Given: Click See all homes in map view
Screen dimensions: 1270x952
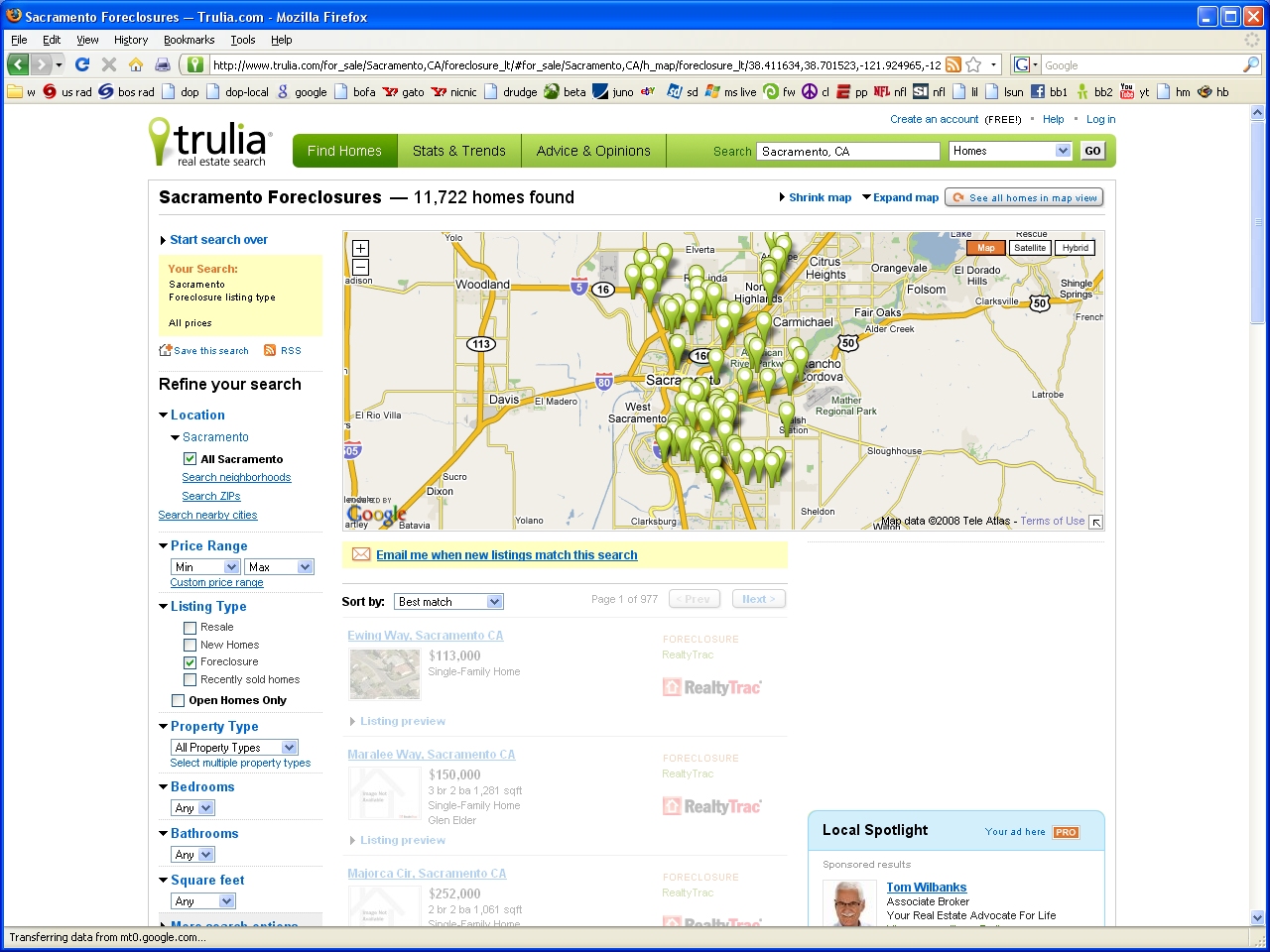Looking at the screenshot, I should pos(1024,197).
